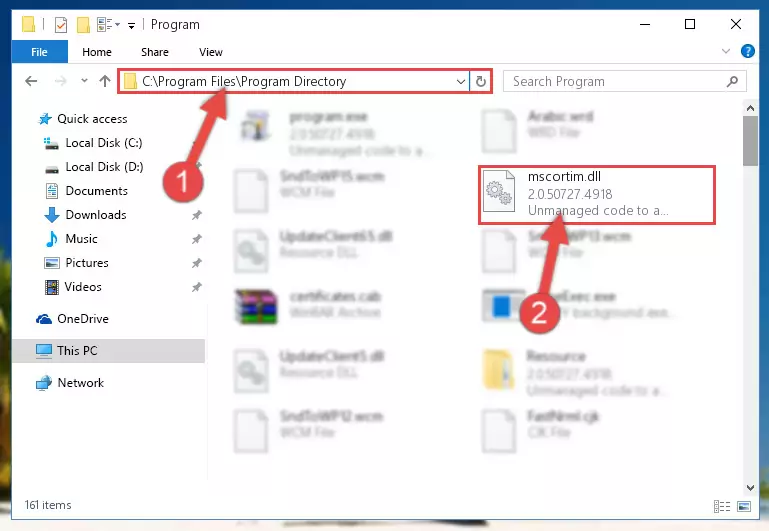
Task: Open Music folder in sidebar
Action: [81, 239]
